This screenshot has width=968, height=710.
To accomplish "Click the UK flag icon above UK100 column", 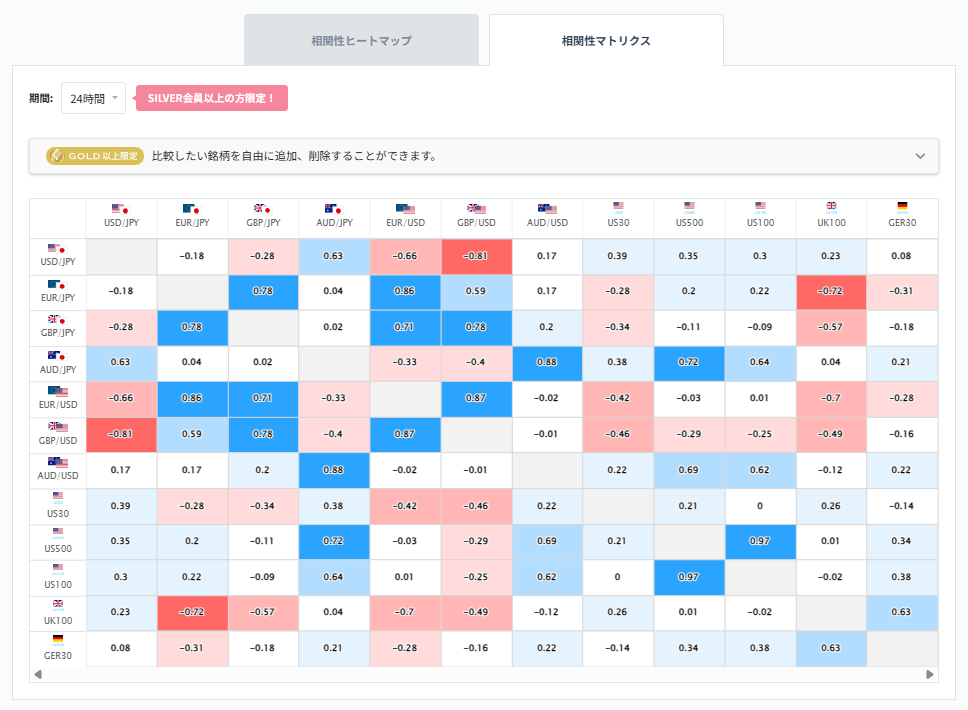I will [831, 204].
